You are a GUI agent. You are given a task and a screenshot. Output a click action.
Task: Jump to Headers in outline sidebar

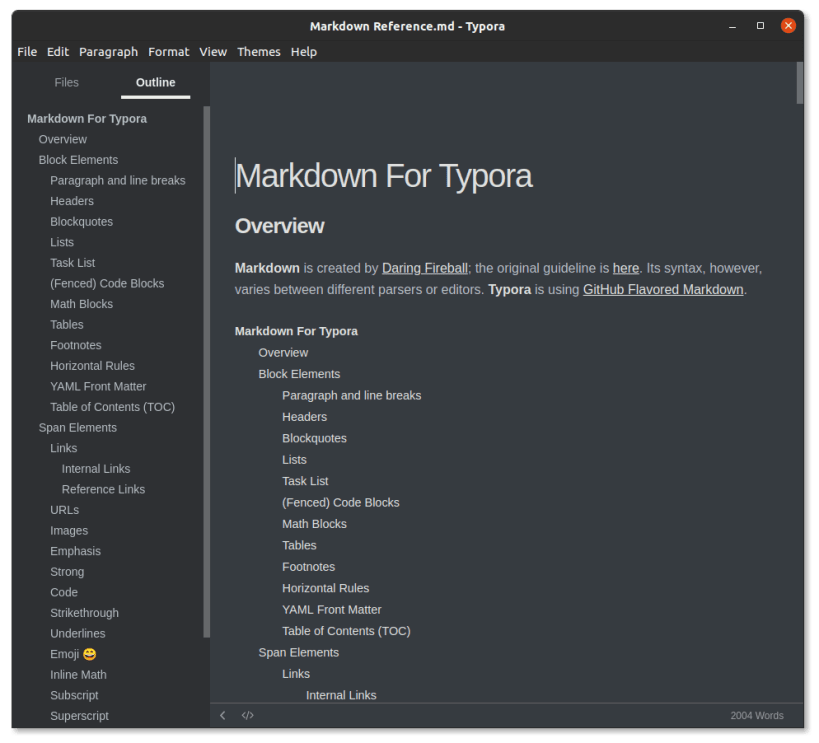coord(72,201)
